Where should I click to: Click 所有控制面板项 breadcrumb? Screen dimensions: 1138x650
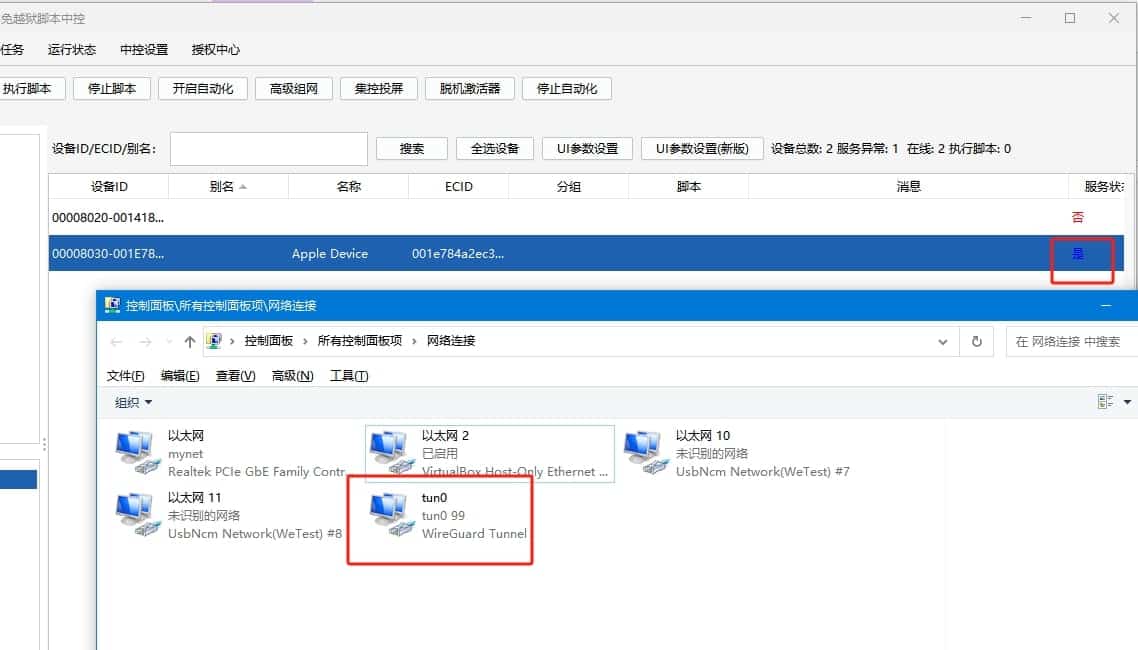pos(359,341)
